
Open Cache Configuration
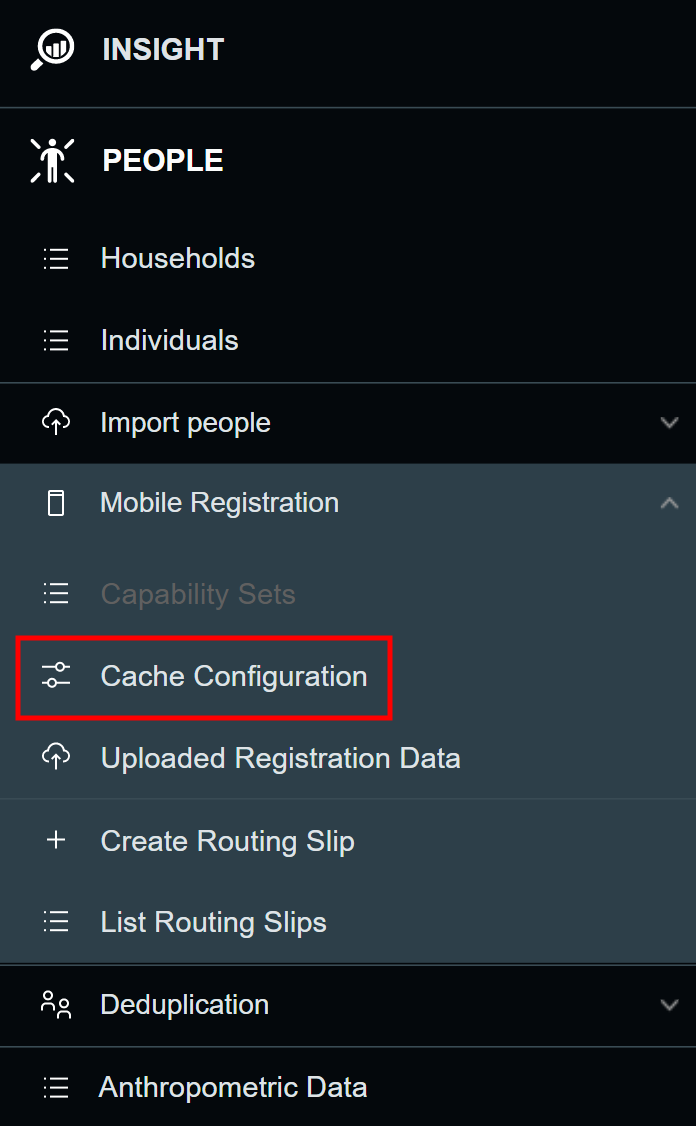point(233,676)
